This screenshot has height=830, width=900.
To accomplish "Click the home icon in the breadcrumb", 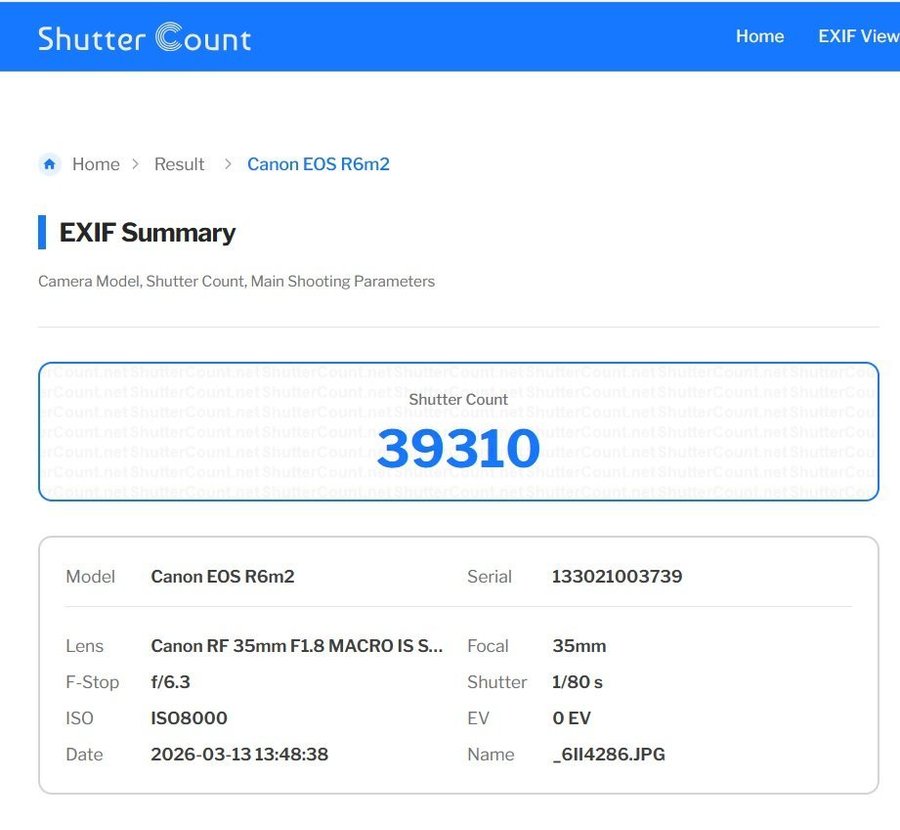I will (50, 164).
